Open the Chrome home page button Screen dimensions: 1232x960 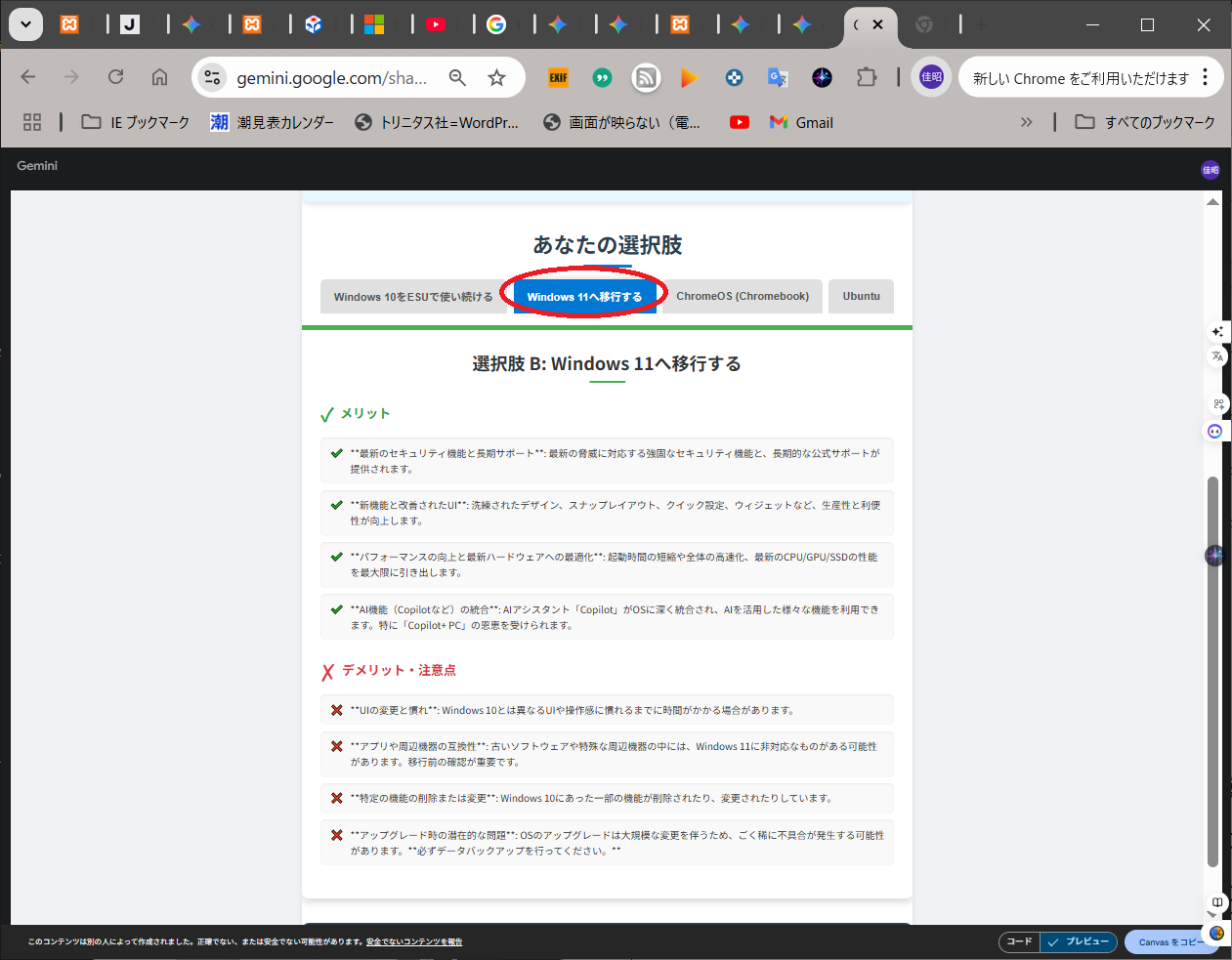pos(159,77)
